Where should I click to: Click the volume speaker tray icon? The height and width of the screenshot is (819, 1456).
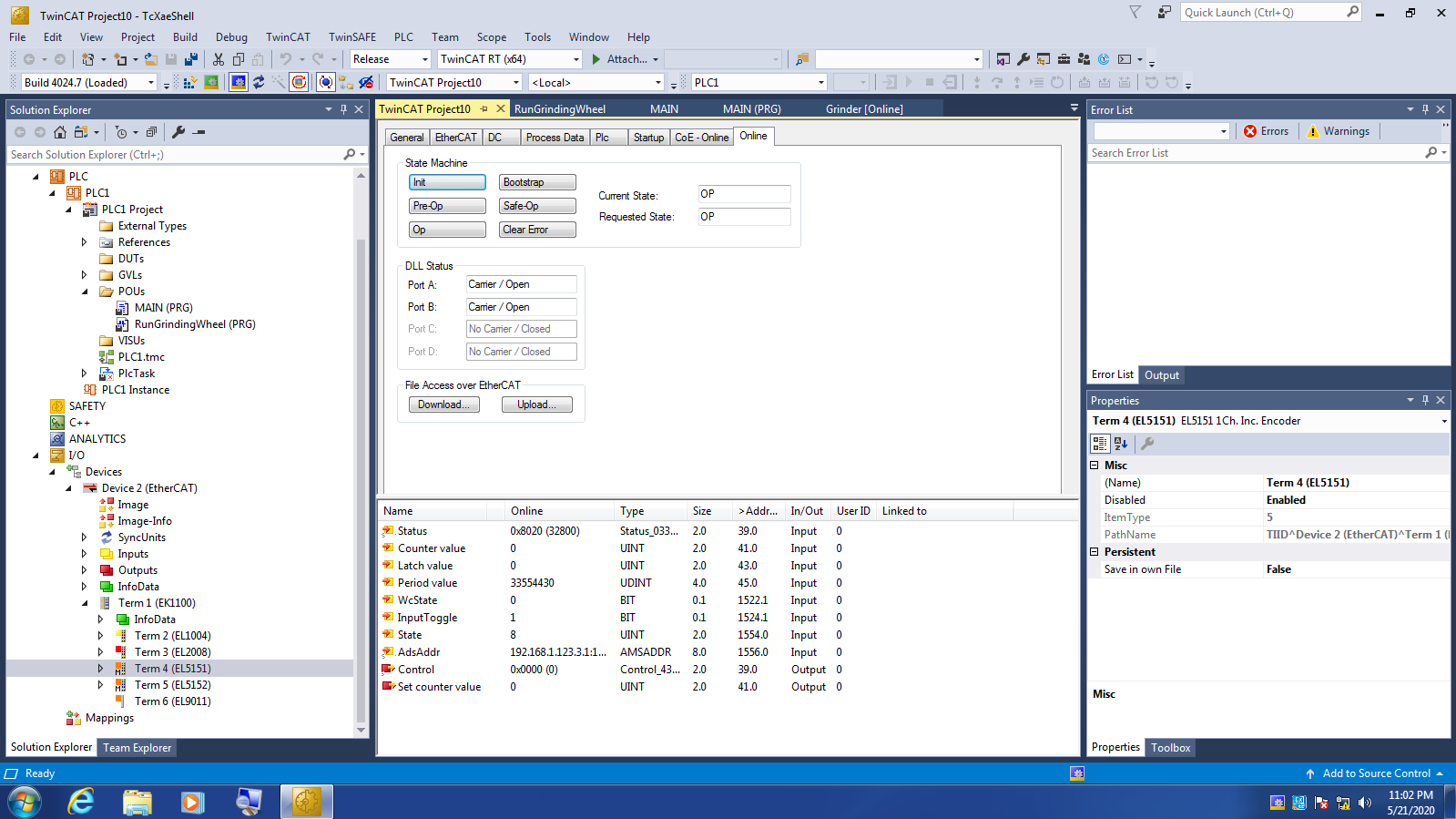pos(1364,803)
